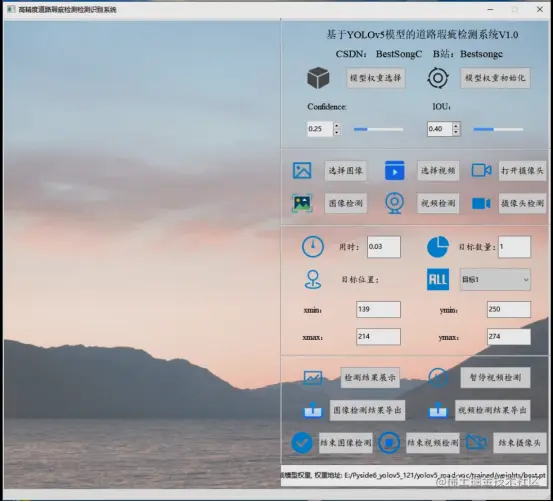Click the clock icon next to 用时

(x=313, y=247)
